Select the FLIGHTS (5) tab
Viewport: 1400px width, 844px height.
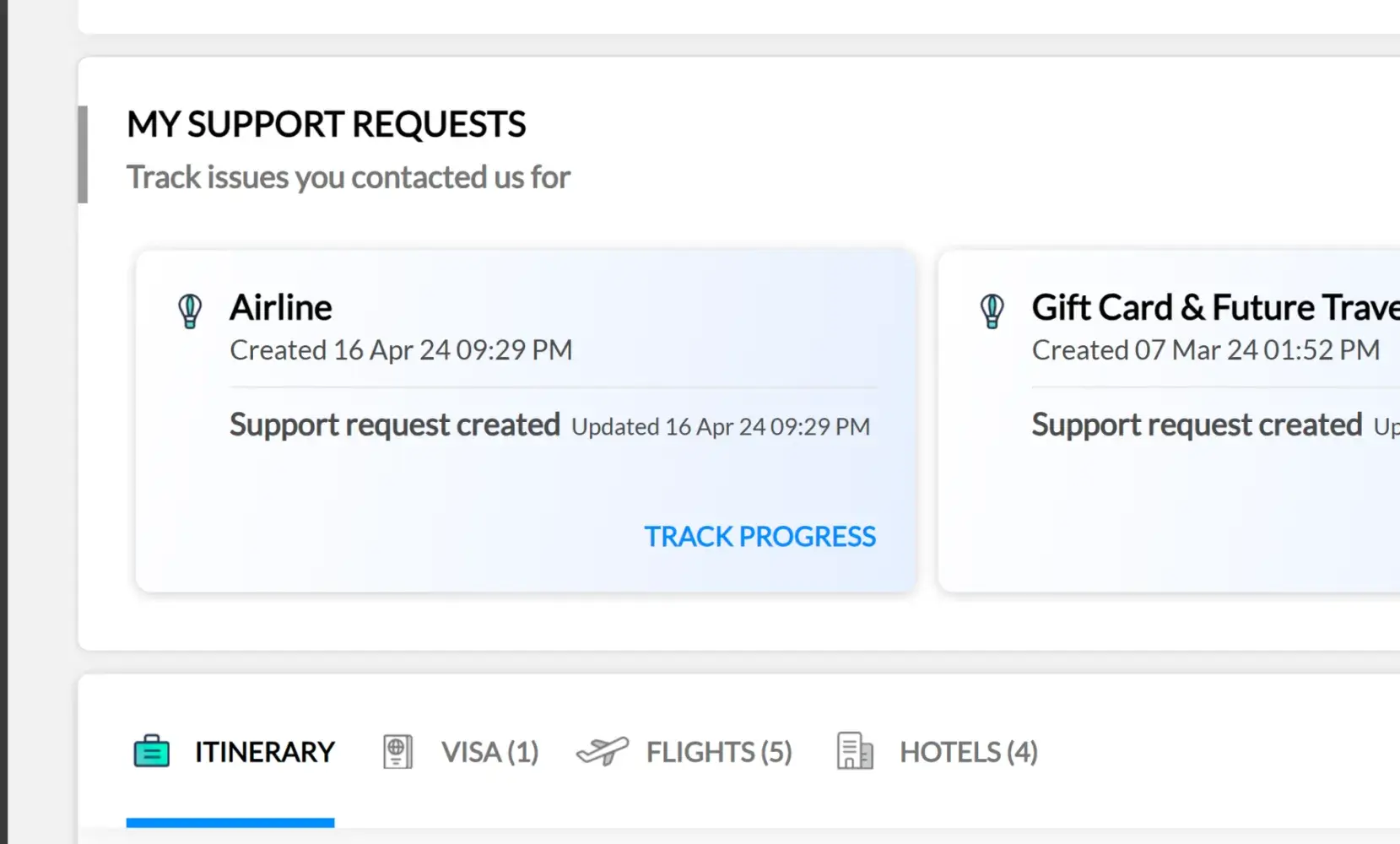[719, 751]
